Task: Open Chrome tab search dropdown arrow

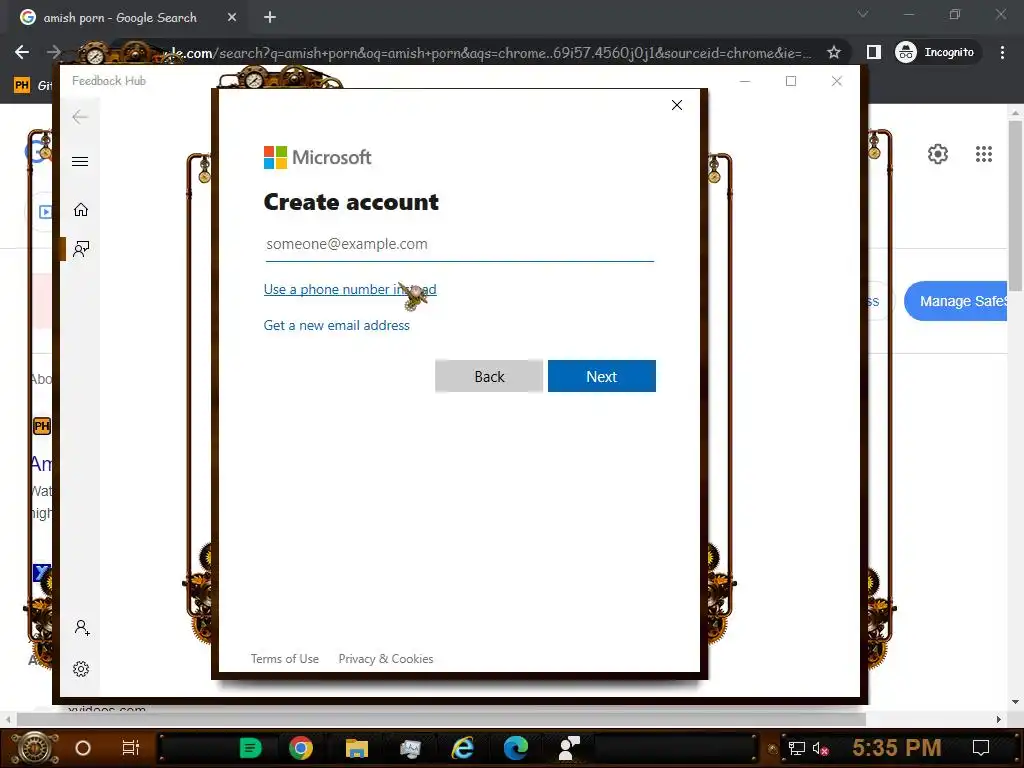Action: (863, 14)
